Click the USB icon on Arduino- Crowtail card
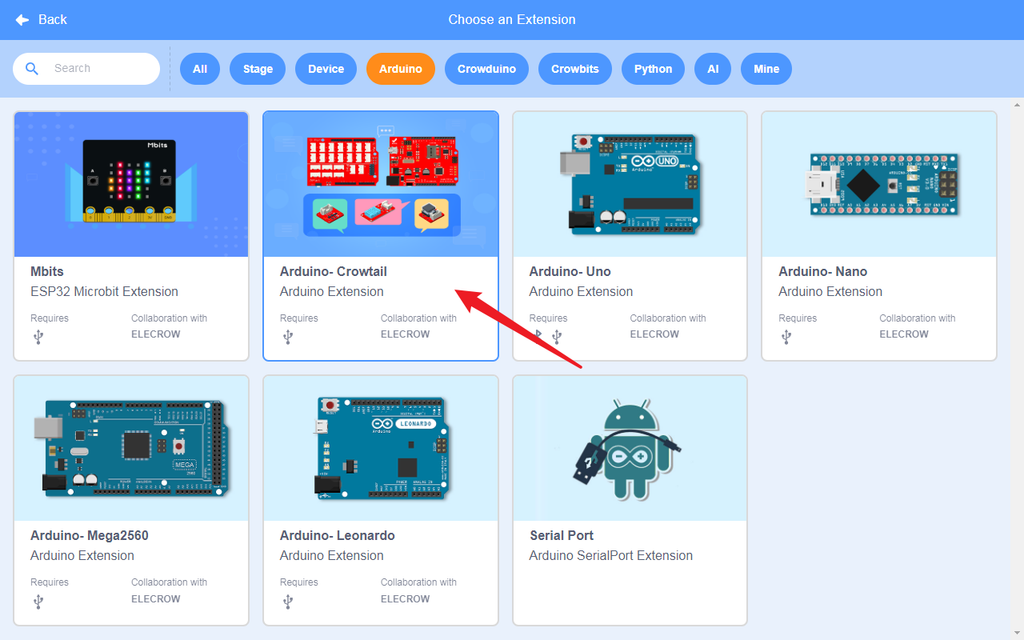Image resolution: width=1024 pixels, height=640 pixels. tap(287, 337)
